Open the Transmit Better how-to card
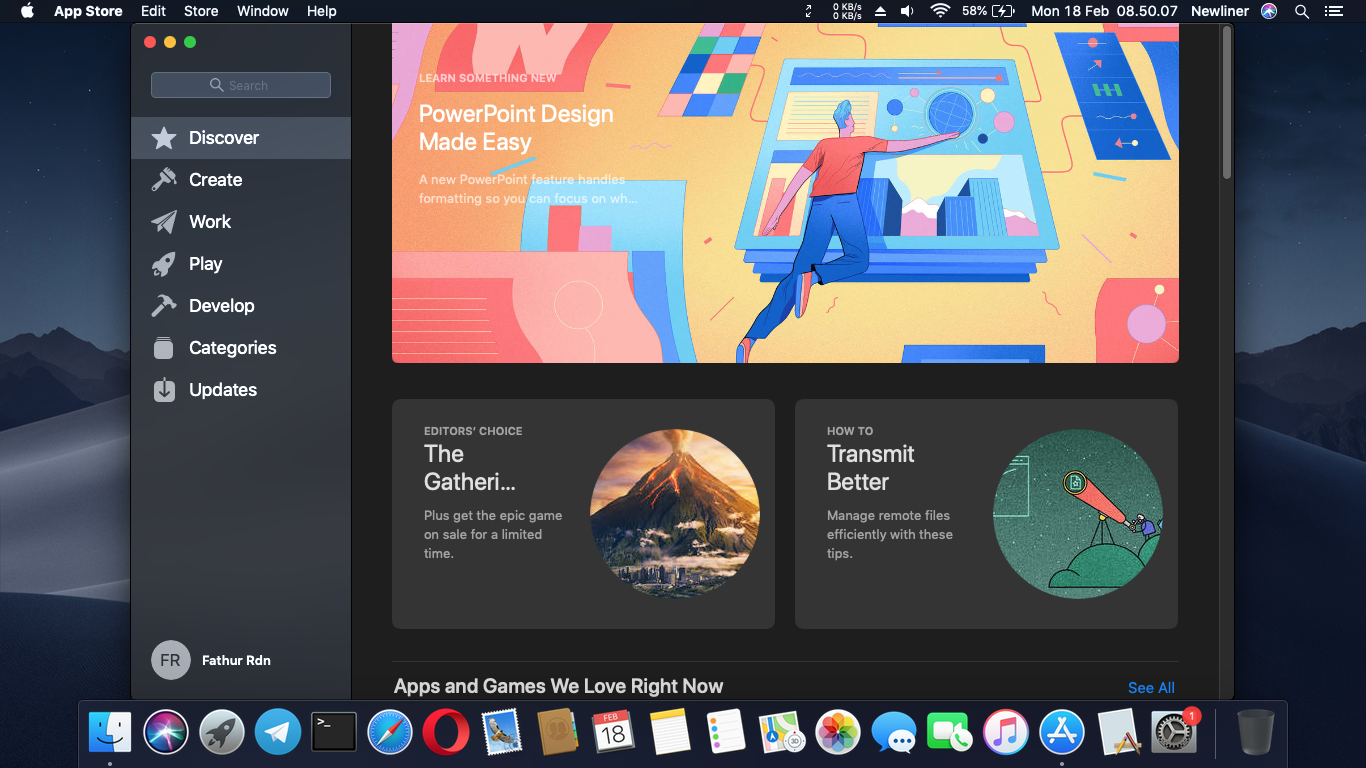Image resolution: width=1366 pixels, height=768 pixels. point(986,514)
